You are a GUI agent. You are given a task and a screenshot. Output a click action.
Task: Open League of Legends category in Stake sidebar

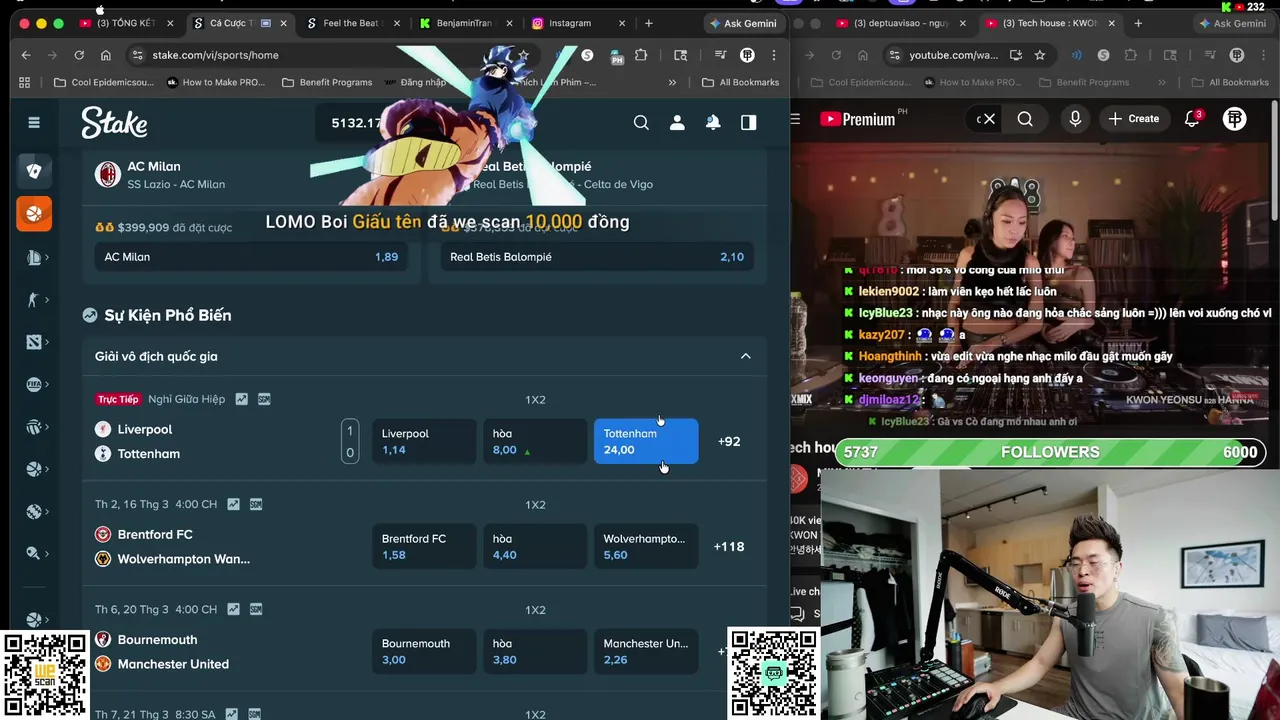34,257
